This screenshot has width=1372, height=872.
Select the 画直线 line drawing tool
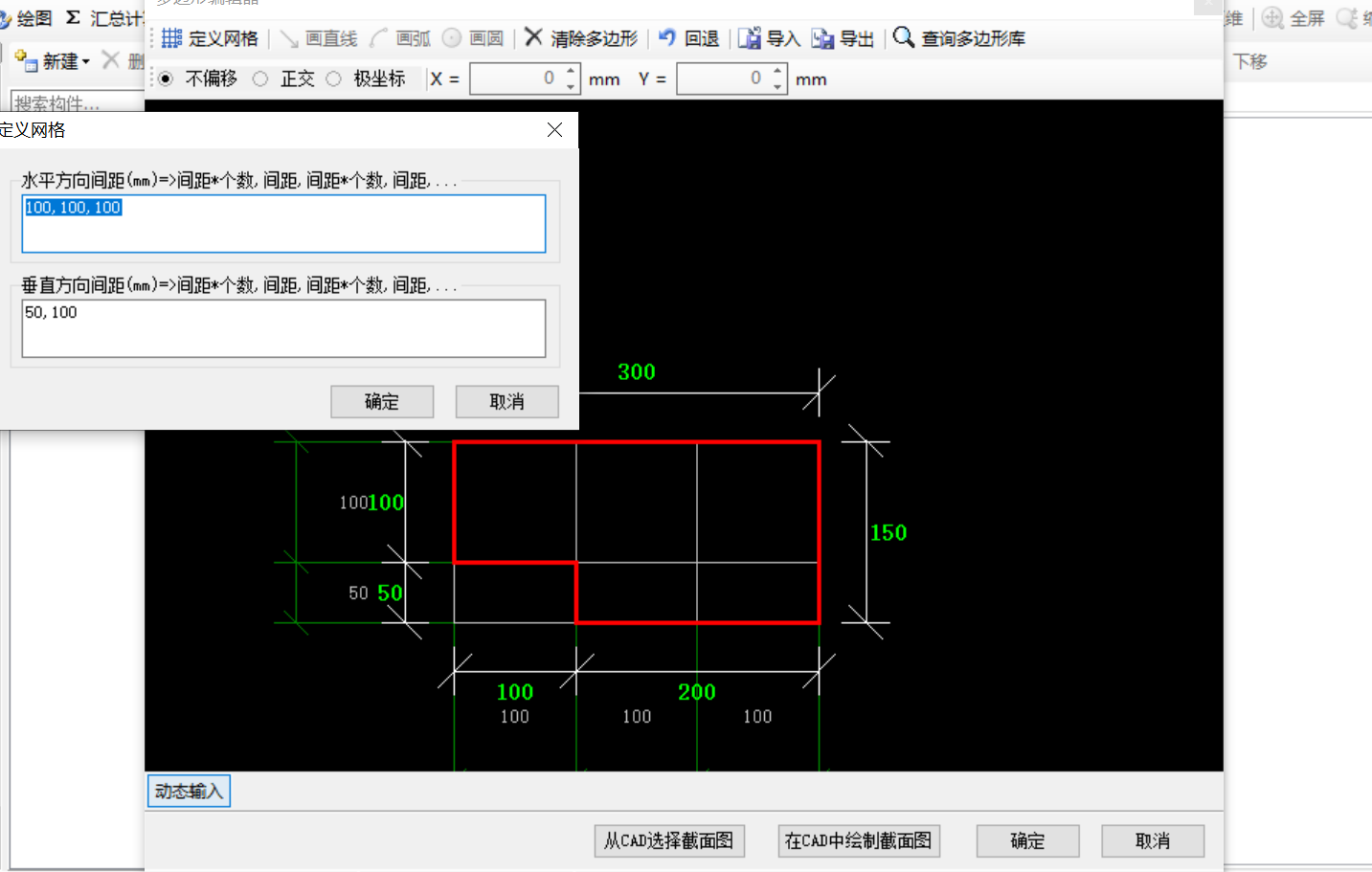[319, 38]
